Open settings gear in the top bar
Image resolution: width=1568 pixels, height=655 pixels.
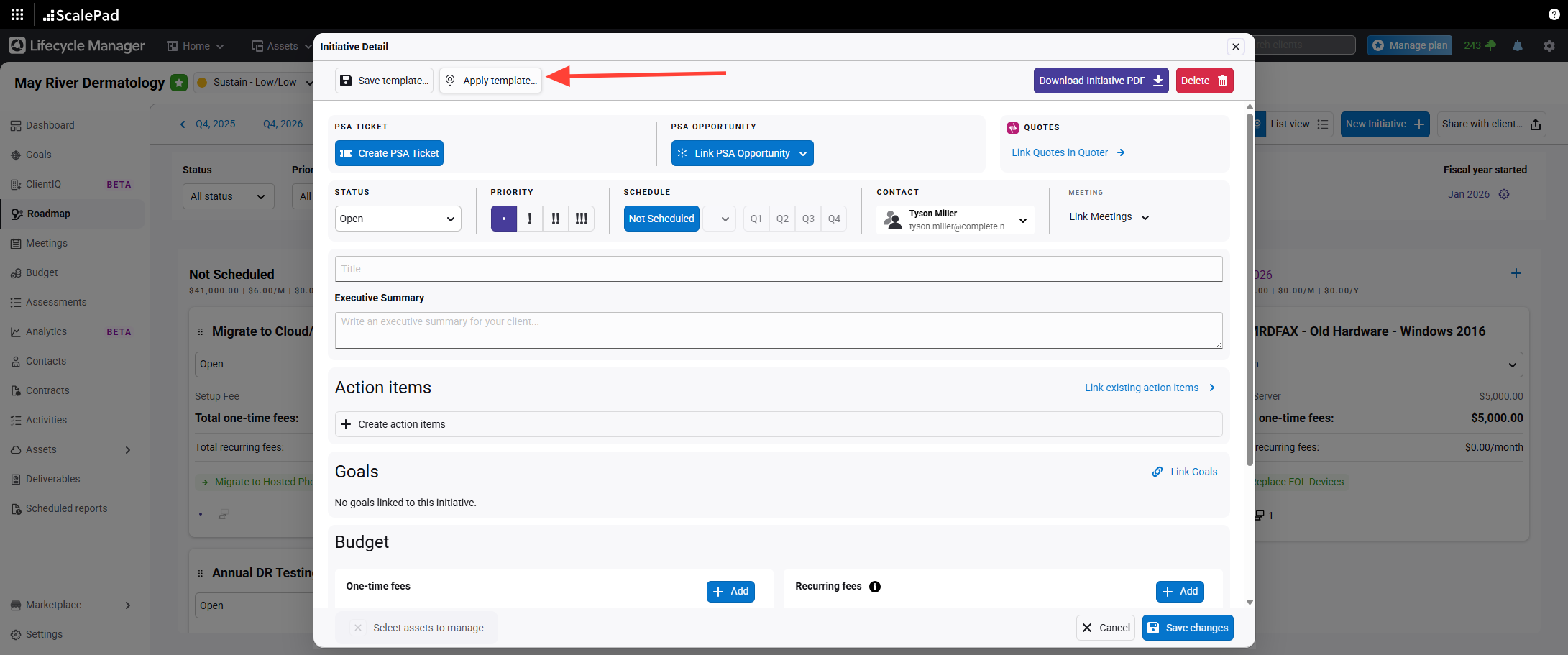[1549, 45]
